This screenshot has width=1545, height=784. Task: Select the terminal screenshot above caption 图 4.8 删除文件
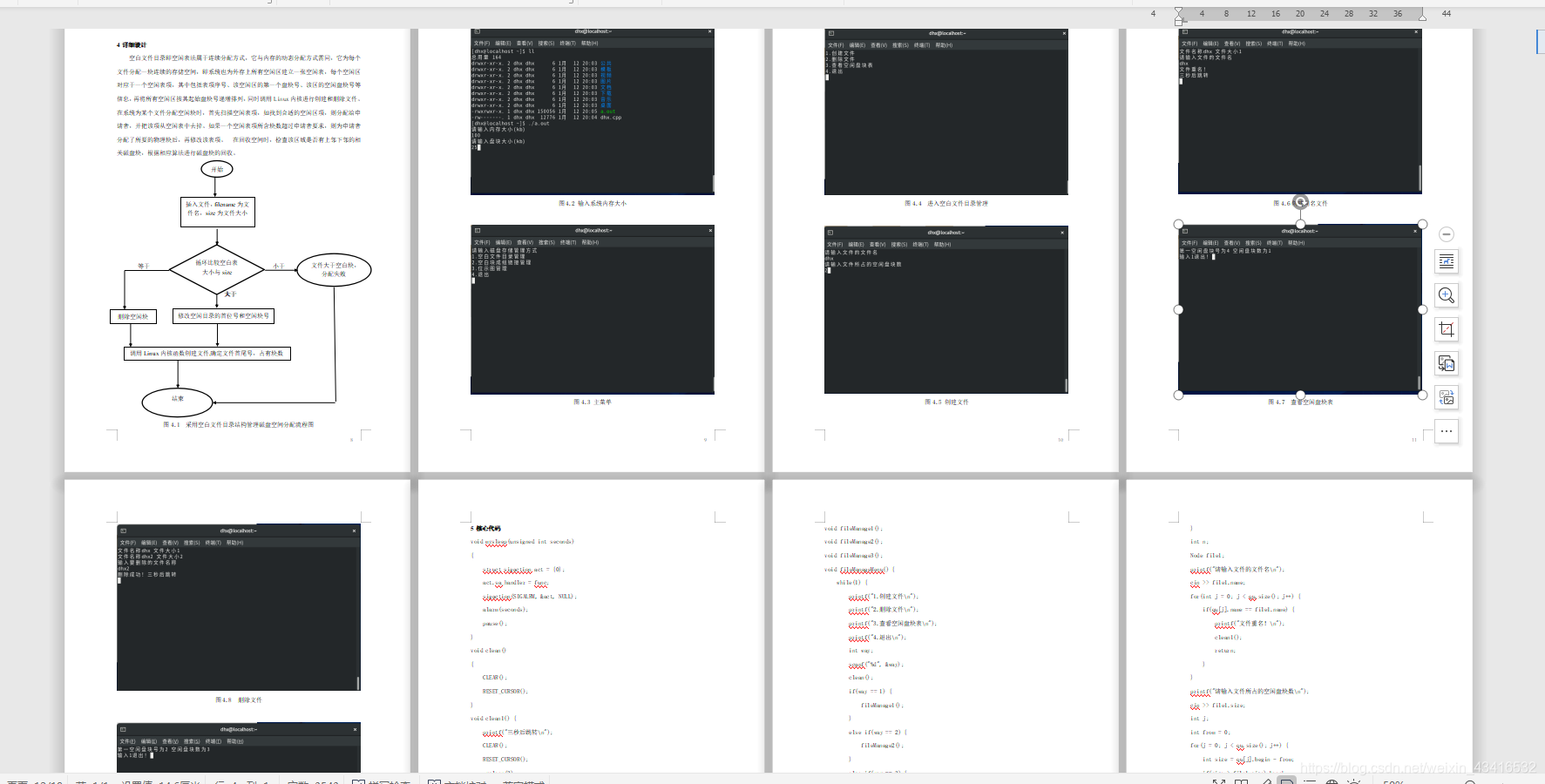pos(239,607)
